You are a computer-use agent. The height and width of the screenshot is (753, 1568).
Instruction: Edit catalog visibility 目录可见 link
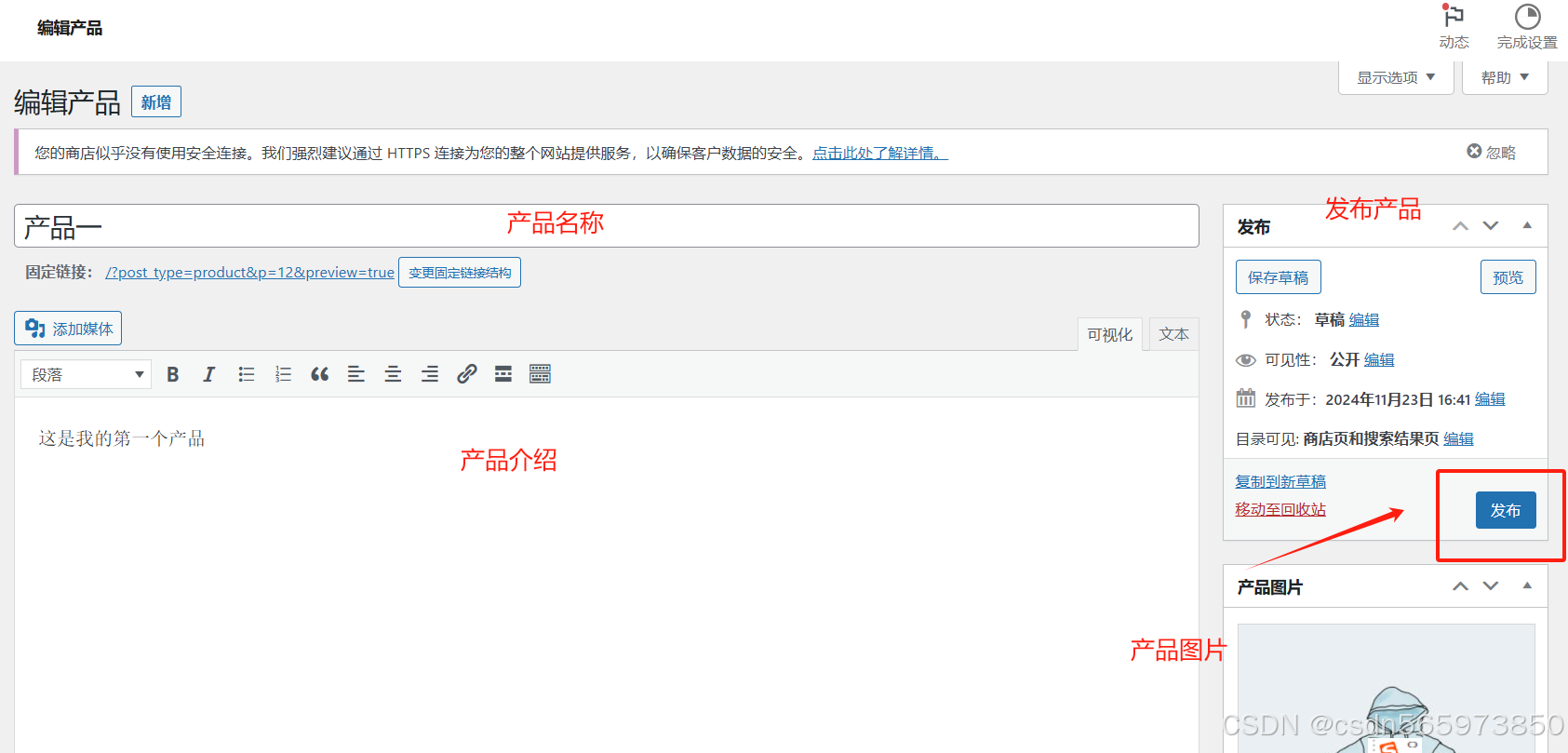point(1458,439)
